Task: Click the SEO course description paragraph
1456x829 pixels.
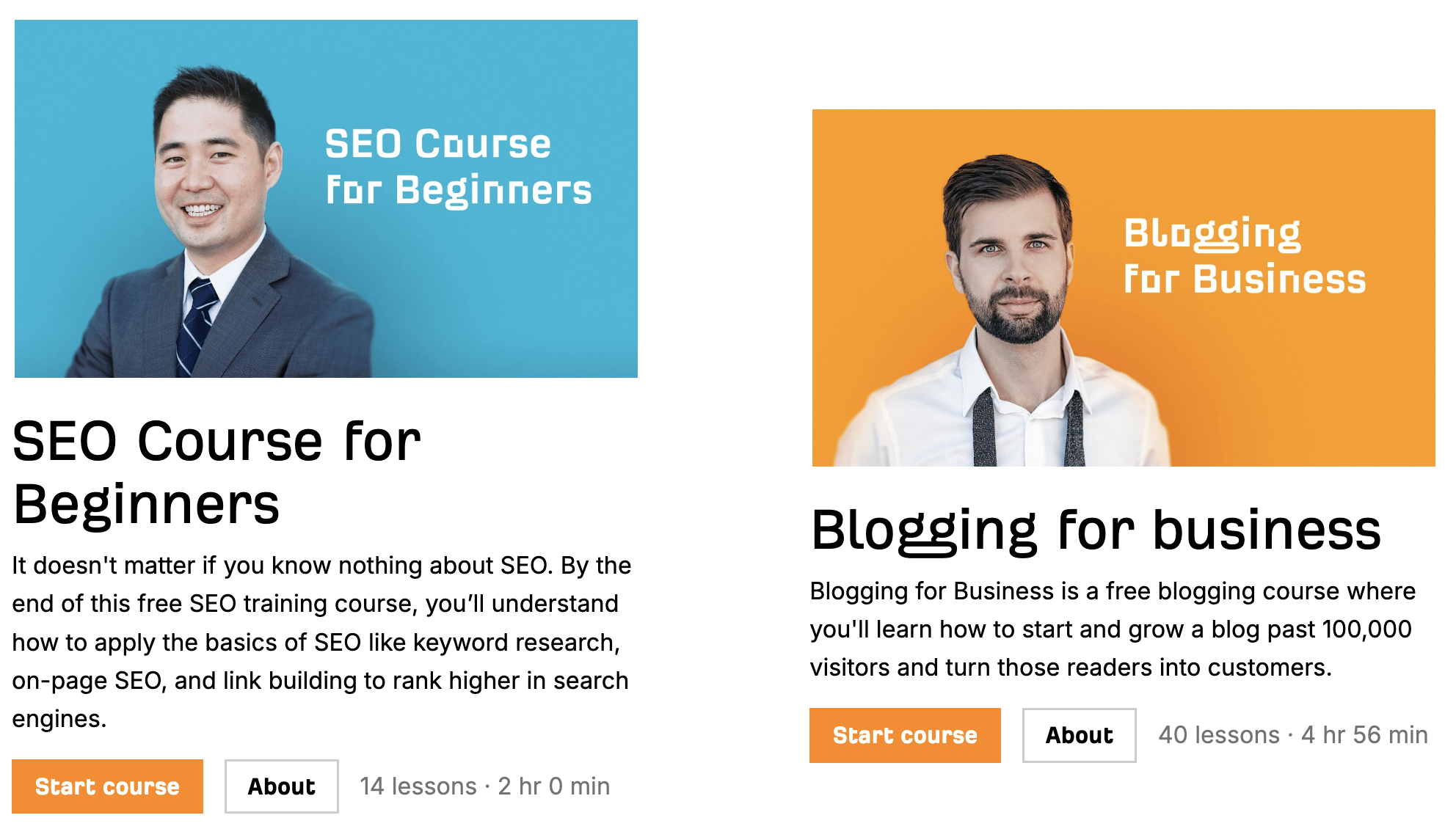Action: coord(321,642)
